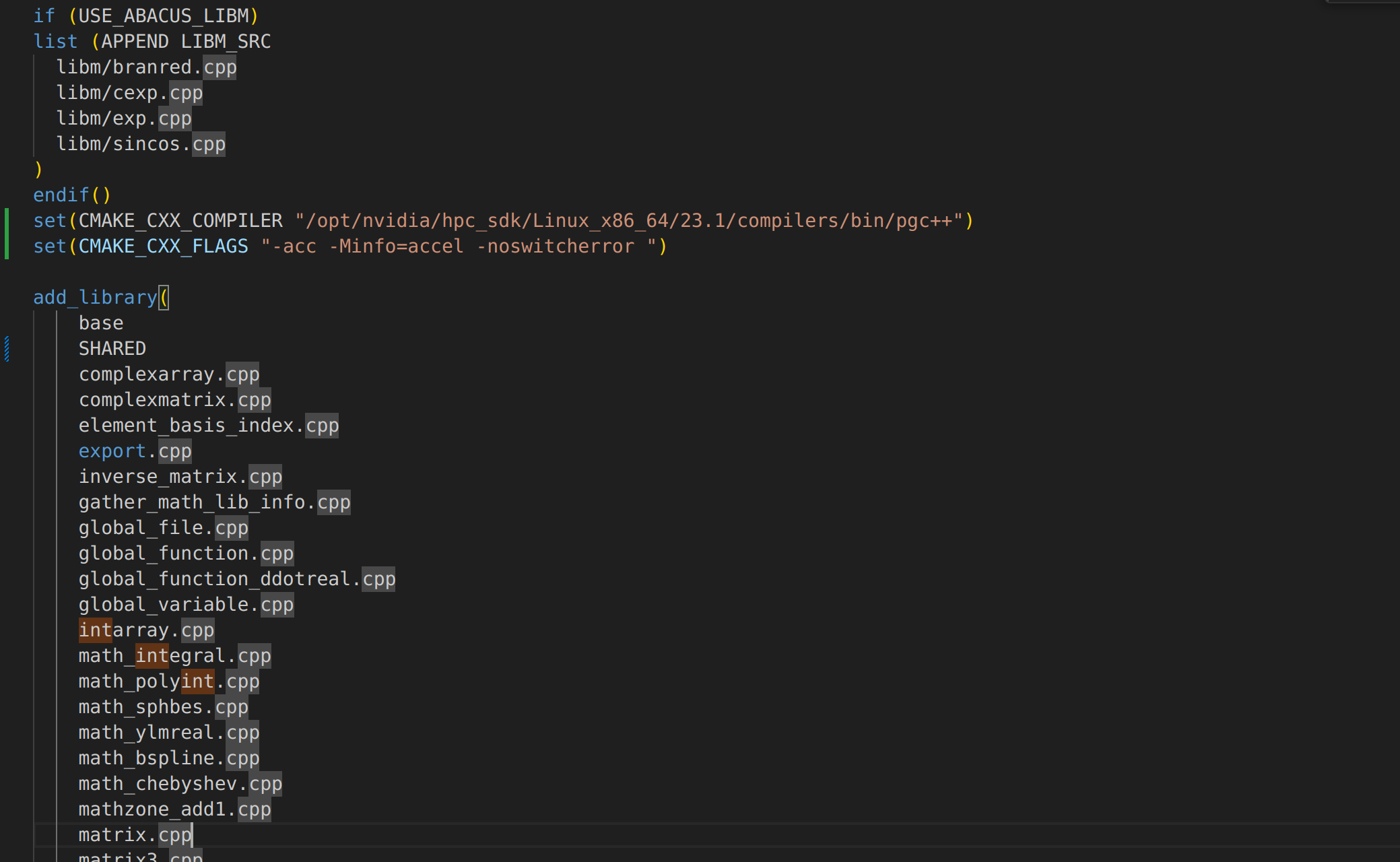This screenshot has height=862, width=1400.
Task: Click the mathzone_add1.cpp list entry
Action: (174, 809)
